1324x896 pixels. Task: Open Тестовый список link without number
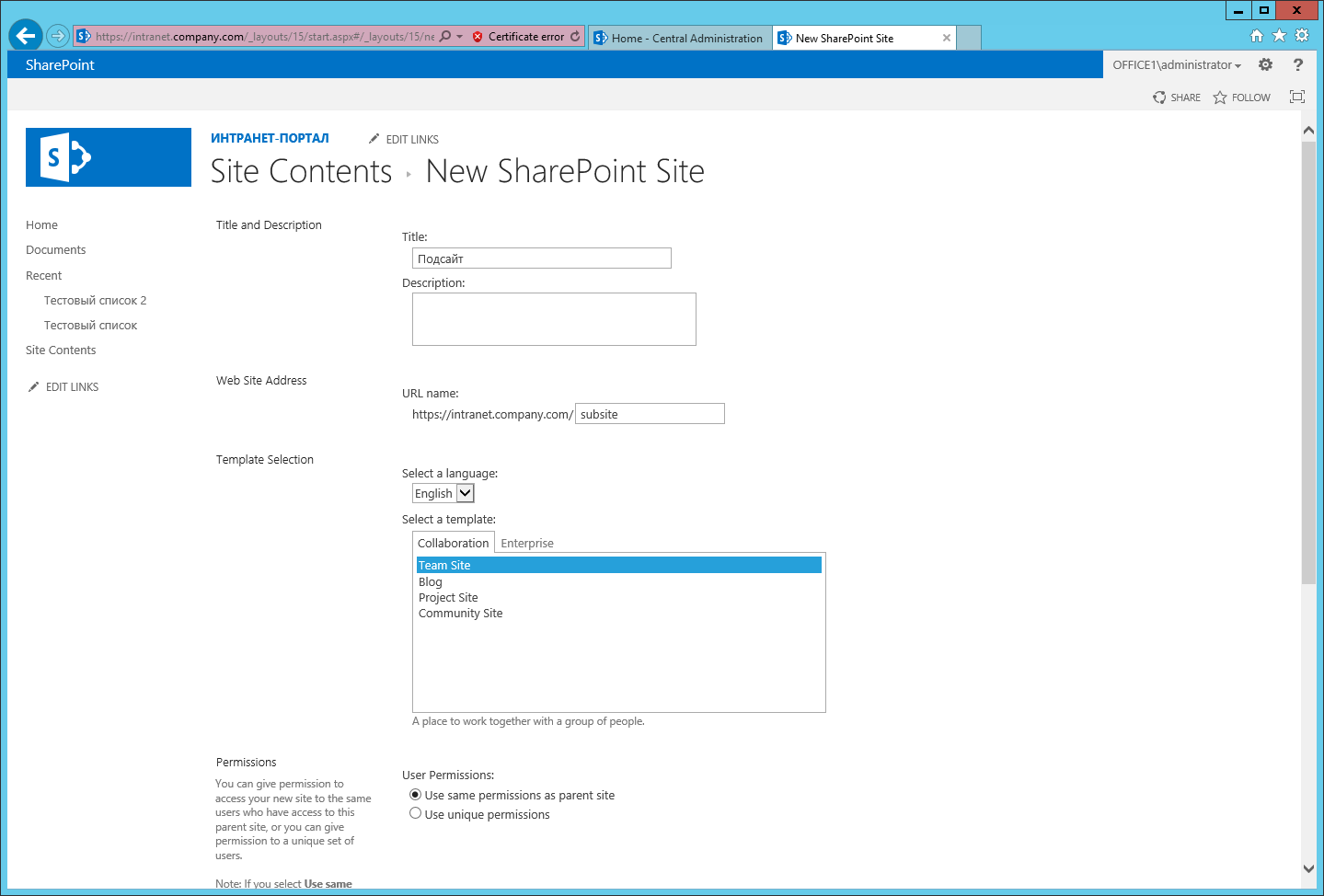click(91, 326)
